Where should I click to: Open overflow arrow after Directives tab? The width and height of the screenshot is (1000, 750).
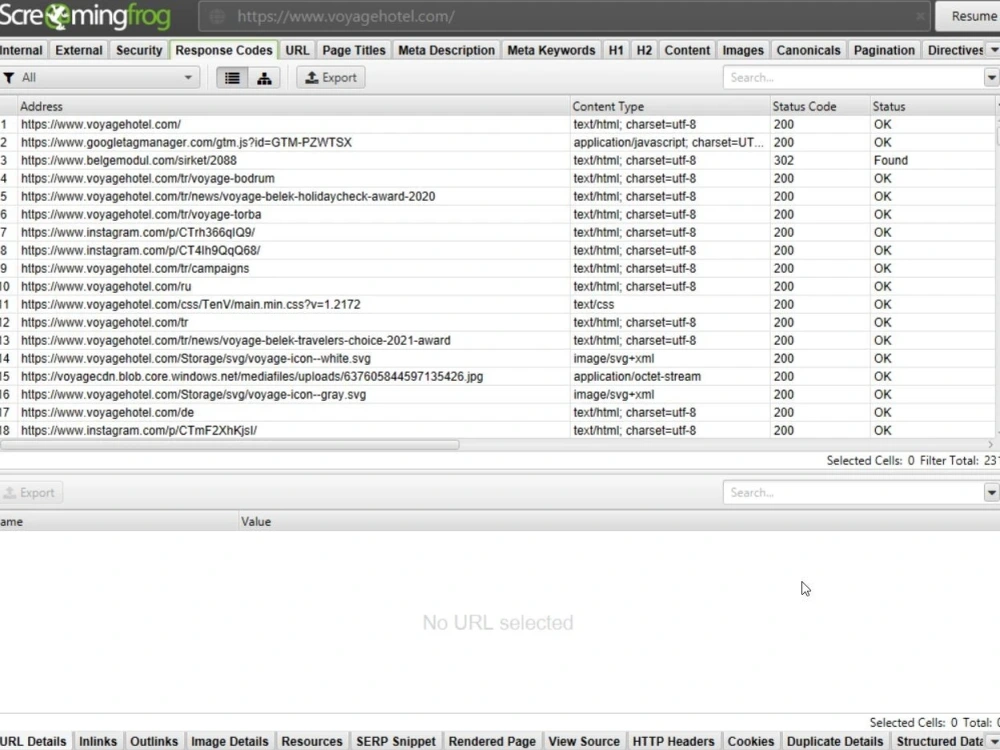(x=994, y=50)
